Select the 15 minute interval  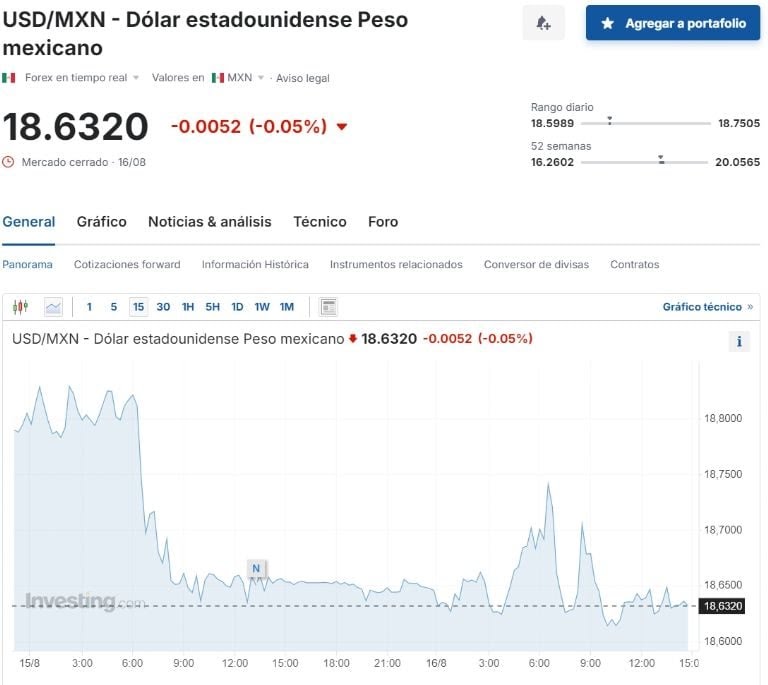pyautogui.click(x=138, y=307)
